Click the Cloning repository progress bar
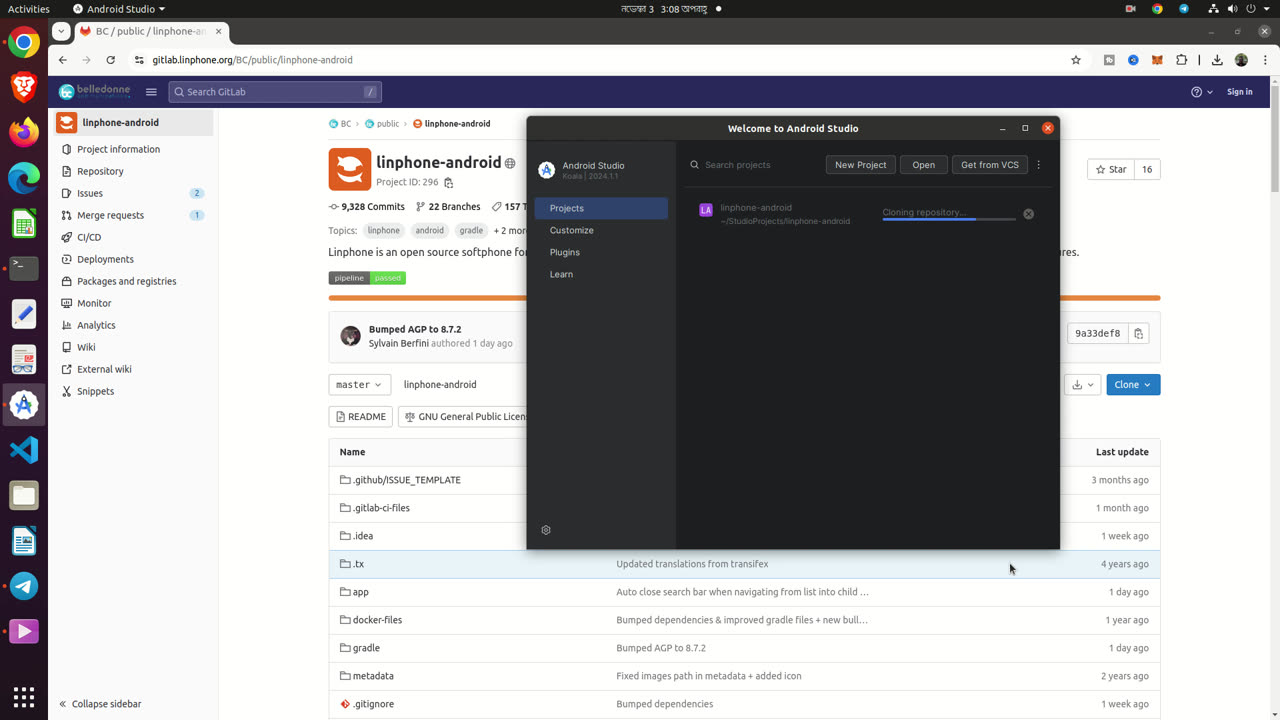Screen dimensions: 1280x720 click(x=949, y=219)
